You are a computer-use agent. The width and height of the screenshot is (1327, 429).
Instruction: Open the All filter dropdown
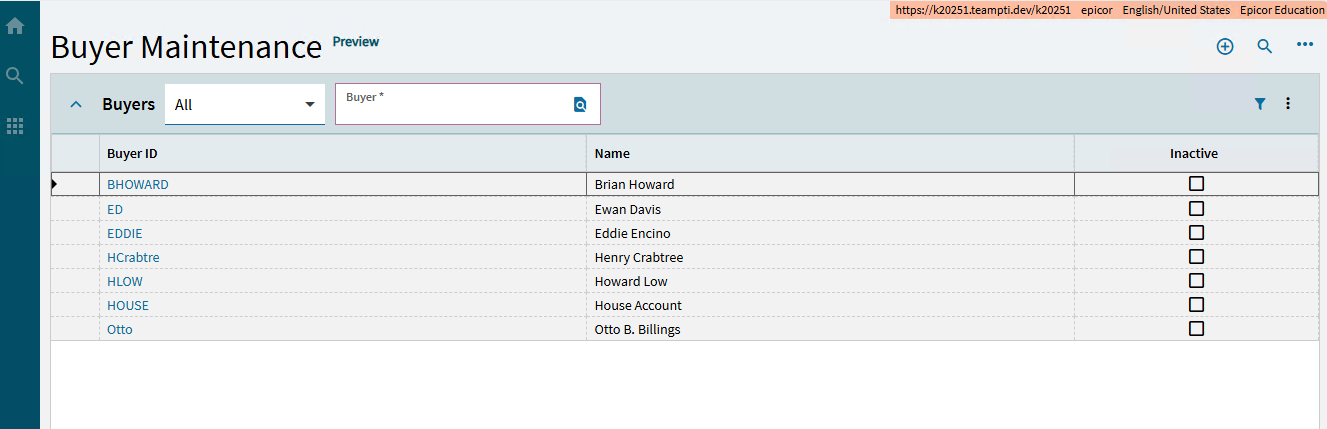(244, 104)
